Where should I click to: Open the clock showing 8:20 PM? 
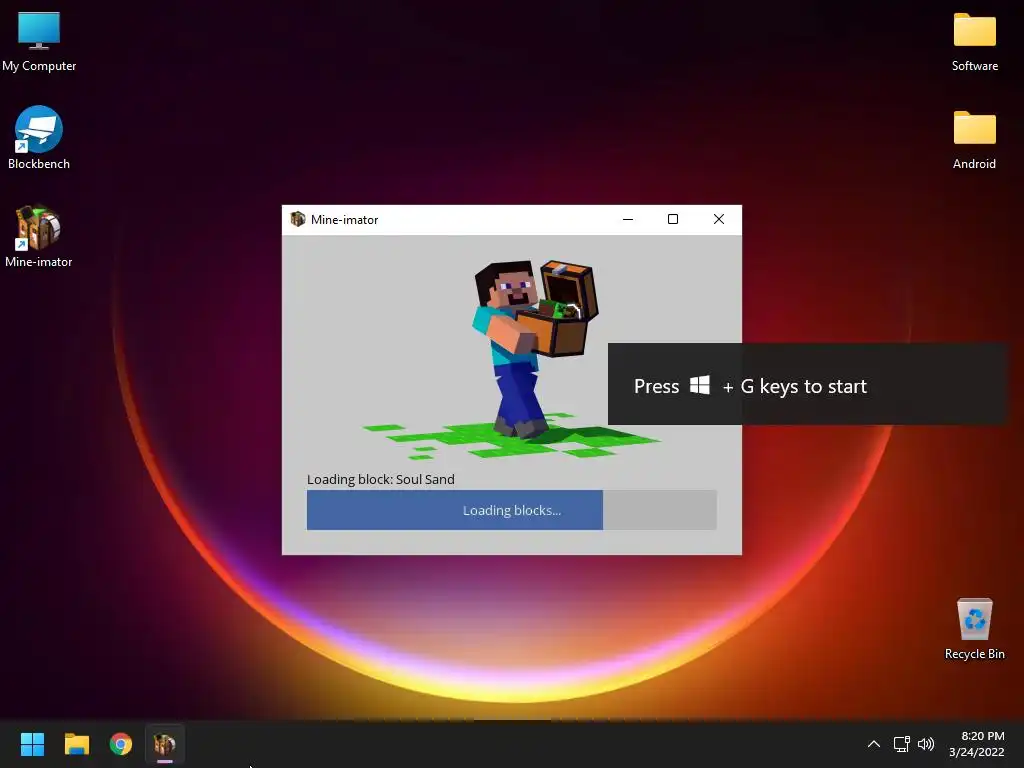pos(976,744)
